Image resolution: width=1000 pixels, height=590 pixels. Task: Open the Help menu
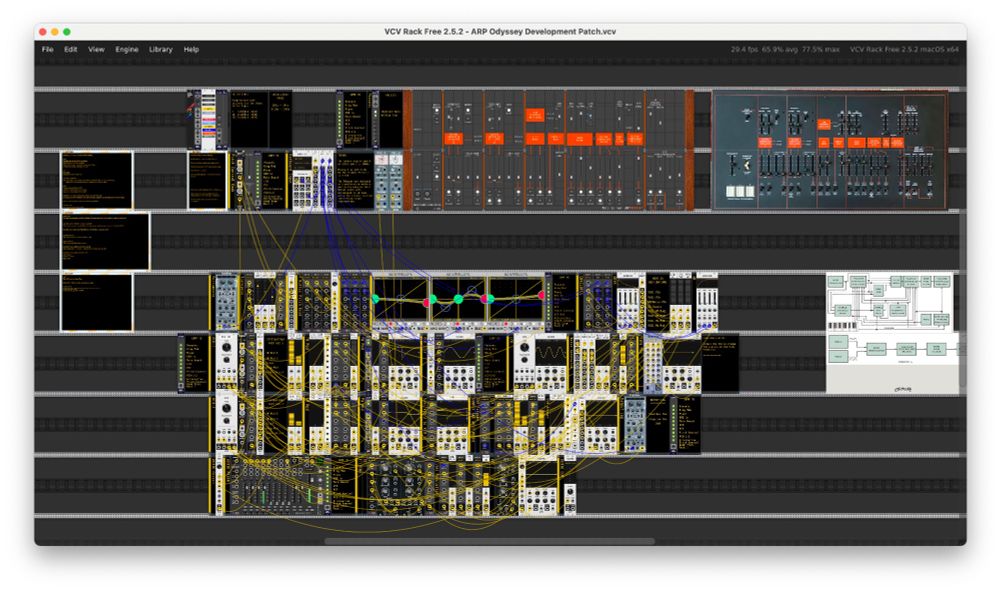191,49
